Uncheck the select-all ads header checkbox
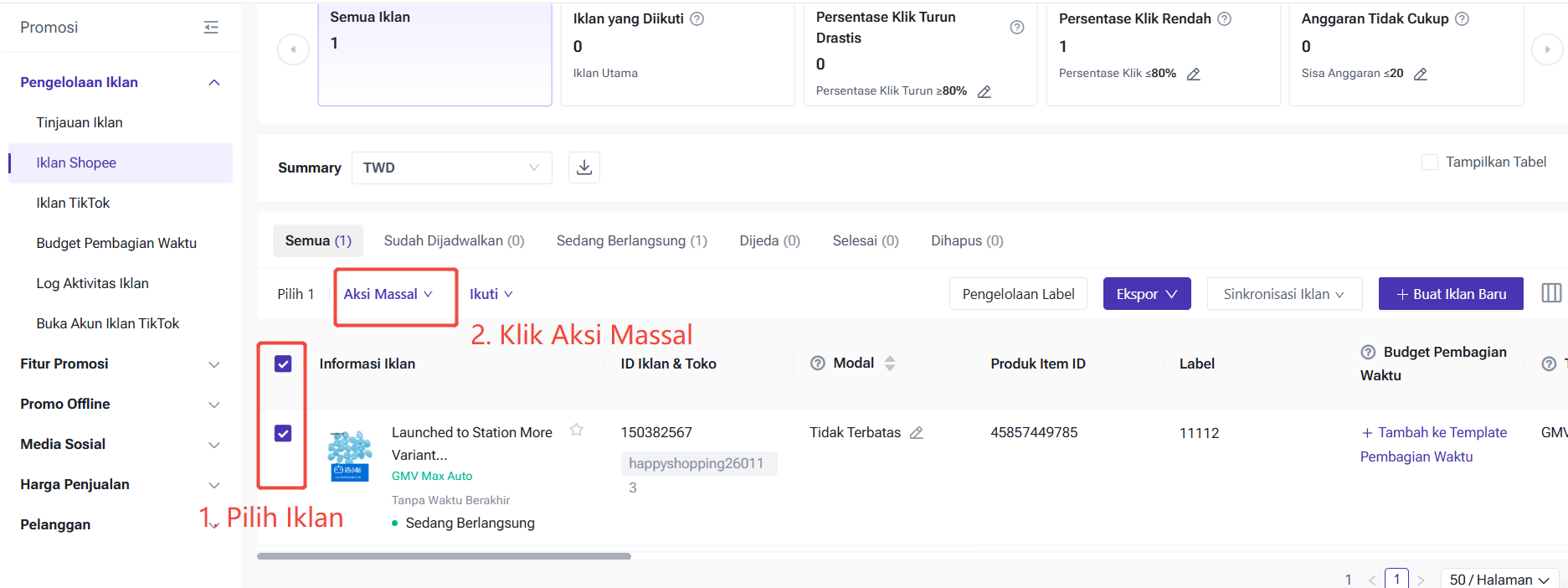1568x588 pixels. 283,364
